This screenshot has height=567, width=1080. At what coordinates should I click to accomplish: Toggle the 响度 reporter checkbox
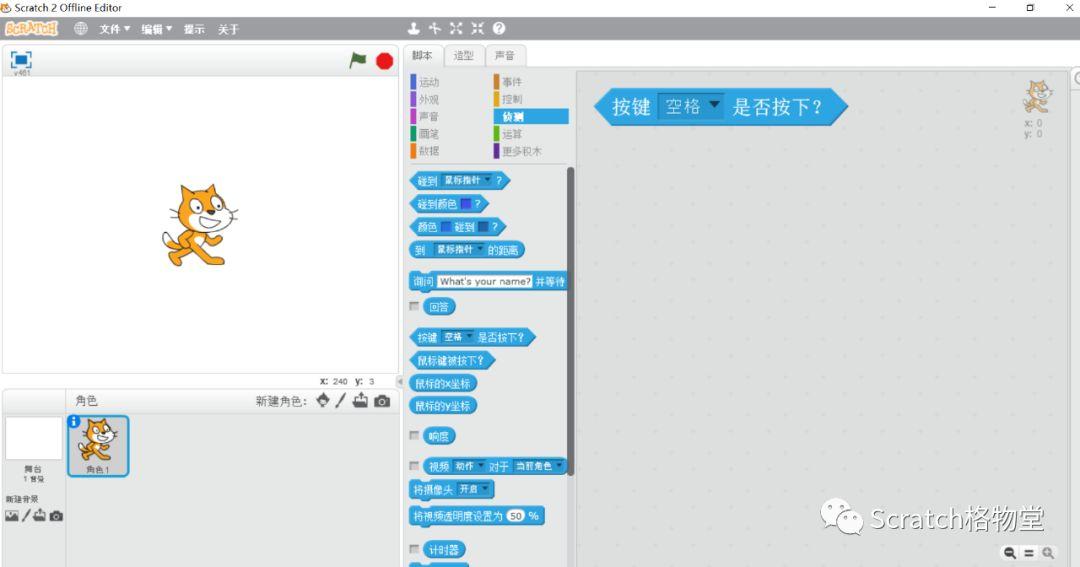click(414, 435)
